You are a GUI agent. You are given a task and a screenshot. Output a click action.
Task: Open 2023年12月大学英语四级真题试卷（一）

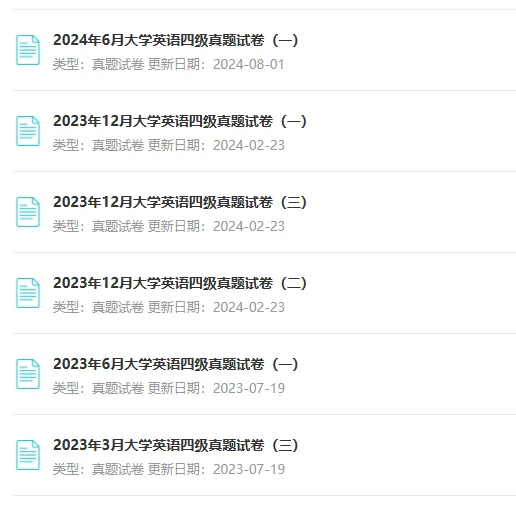tap(180, 121)
